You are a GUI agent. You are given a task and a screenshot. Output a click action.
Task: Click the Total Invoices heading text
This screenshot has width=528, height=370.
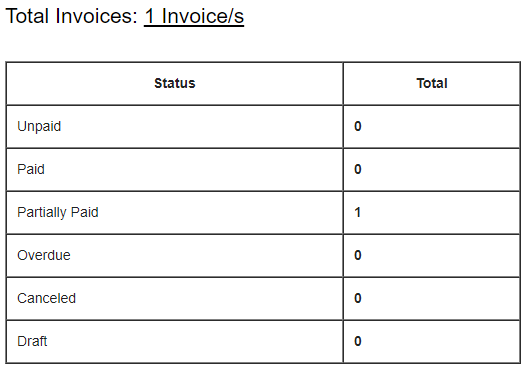pyautogui.click(x=71, y=16)
